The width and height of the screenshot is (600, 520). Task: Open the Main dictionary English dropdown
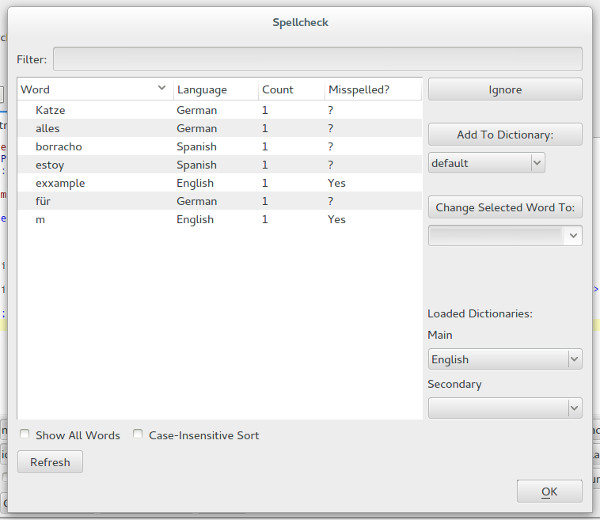(x=505, y=359)
